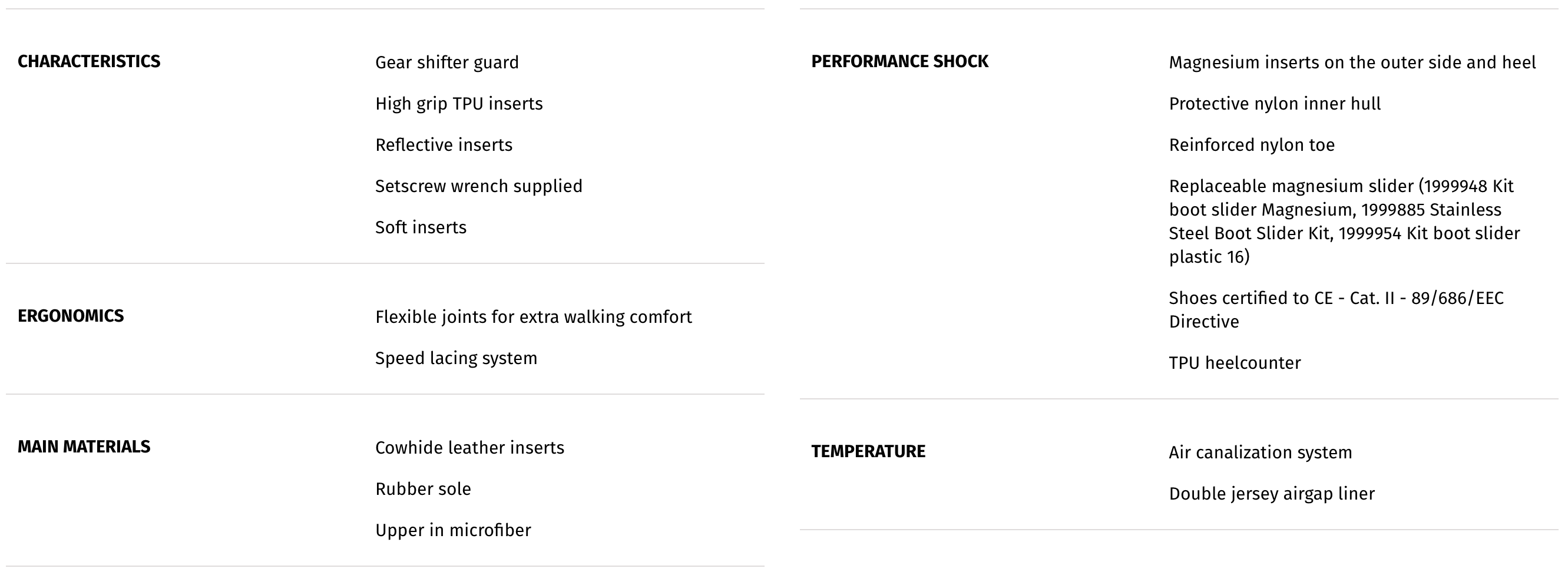Click the ERGONOMICS section heading
This screenshot has width=1568, height=575.
tap(71, 316)
